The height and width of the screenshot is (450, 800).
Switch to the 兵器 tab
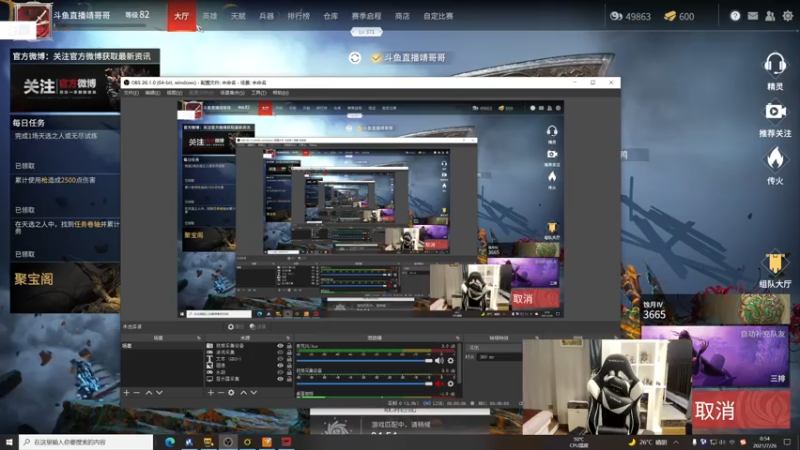(x=266, y=16)
